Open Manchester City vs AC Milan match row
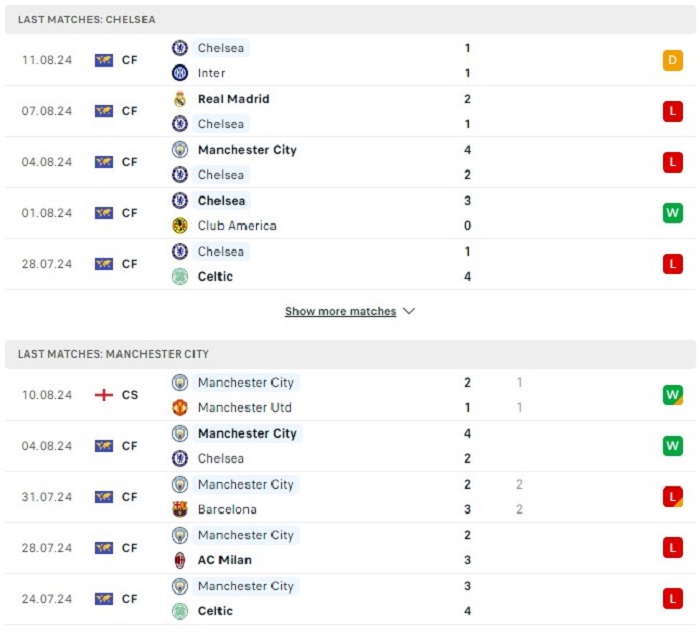This screenshot has height=632, width=700. (350, 548)
